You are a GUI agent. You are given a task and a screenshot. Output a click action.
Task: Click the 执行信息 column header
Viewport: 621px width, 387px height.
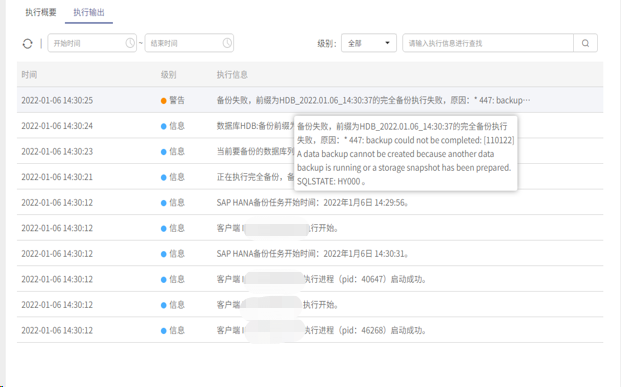[232, 75]
